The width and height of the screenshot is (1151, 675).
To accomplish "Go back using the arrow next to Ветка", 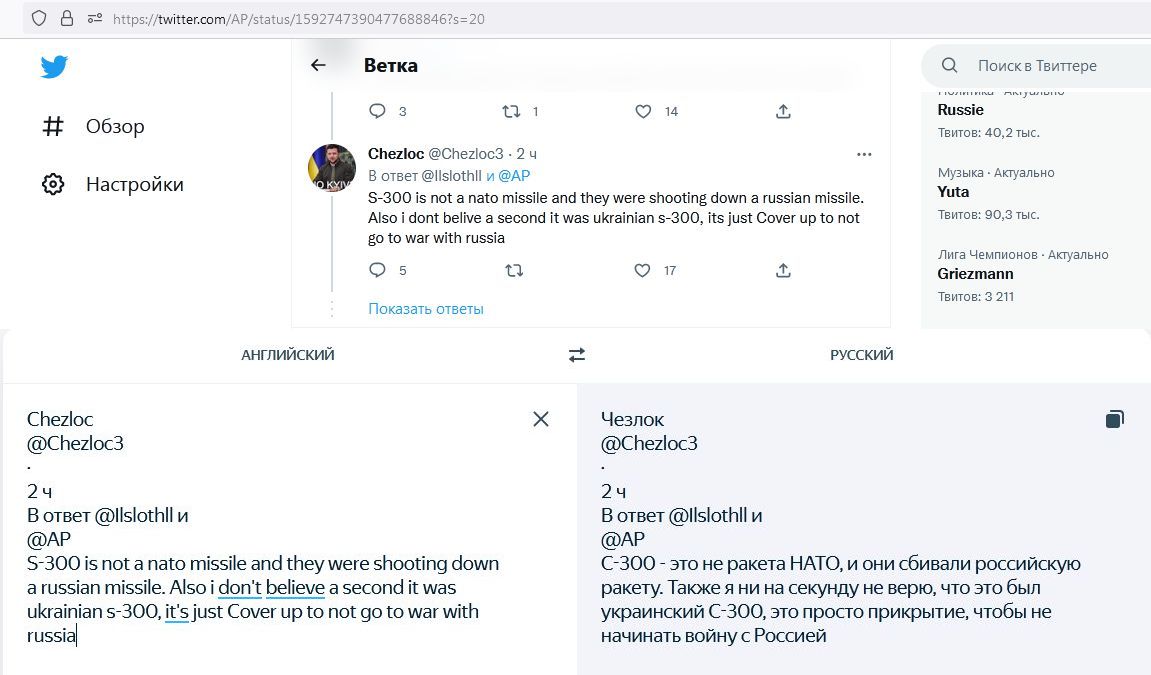I will click(x=318, y=65).
